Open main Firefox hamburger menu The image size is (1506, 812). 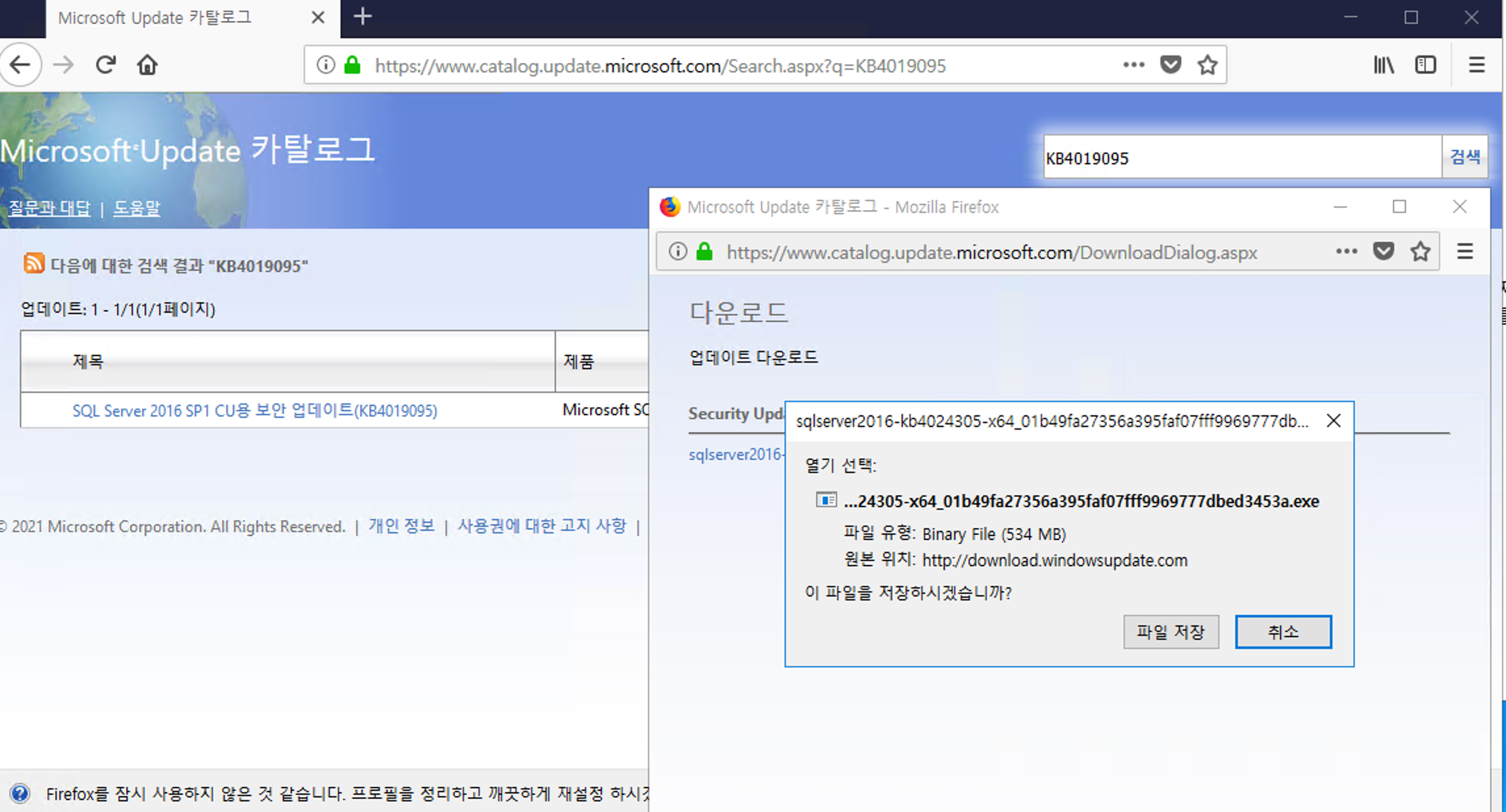coord(1476,64)
